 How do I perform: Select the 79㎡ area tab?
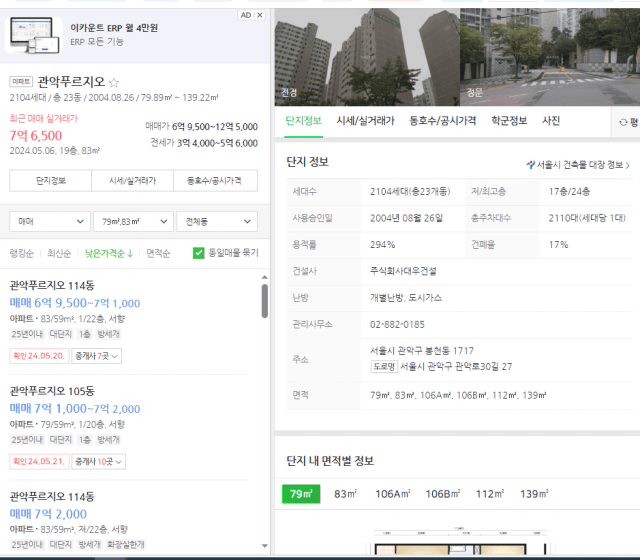coord(301,494)
